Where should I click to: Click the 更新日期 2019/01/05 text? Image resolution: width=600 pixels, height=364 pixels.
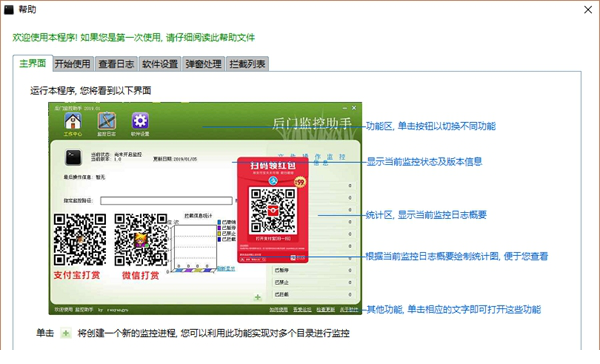175,159
